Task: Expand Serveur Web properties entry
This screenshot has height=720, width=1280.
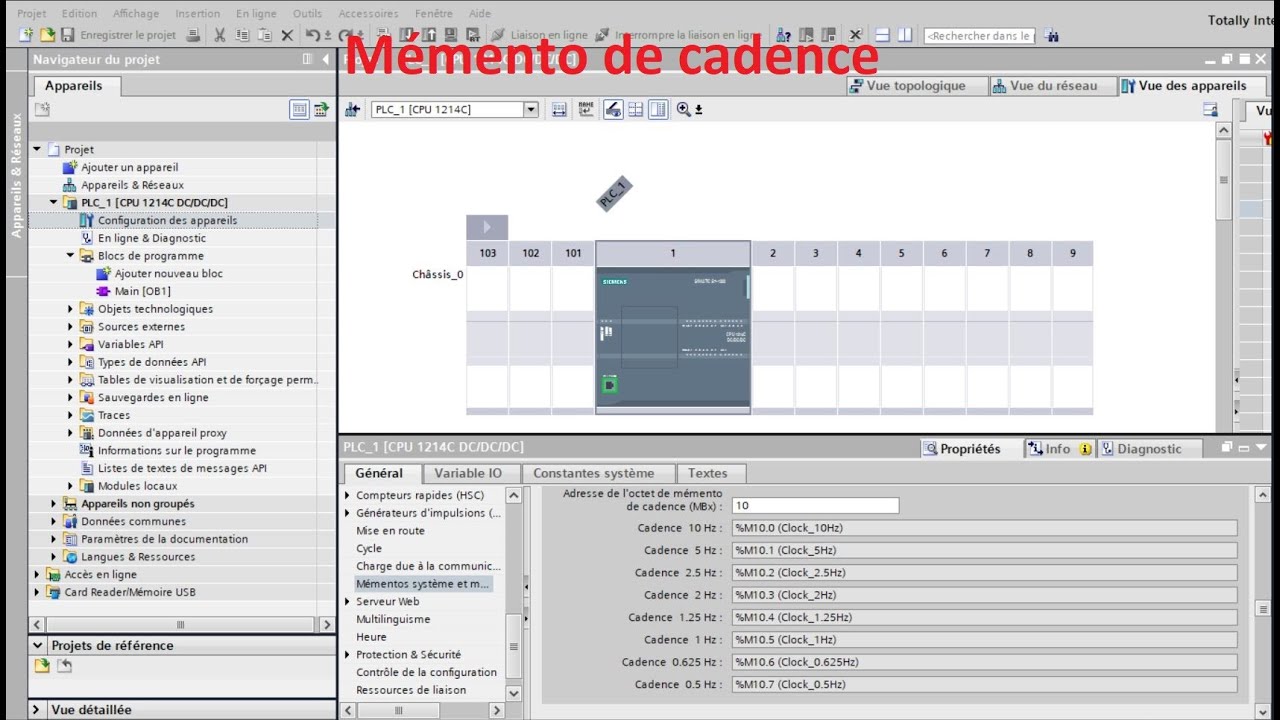Action: coord(347,602)
